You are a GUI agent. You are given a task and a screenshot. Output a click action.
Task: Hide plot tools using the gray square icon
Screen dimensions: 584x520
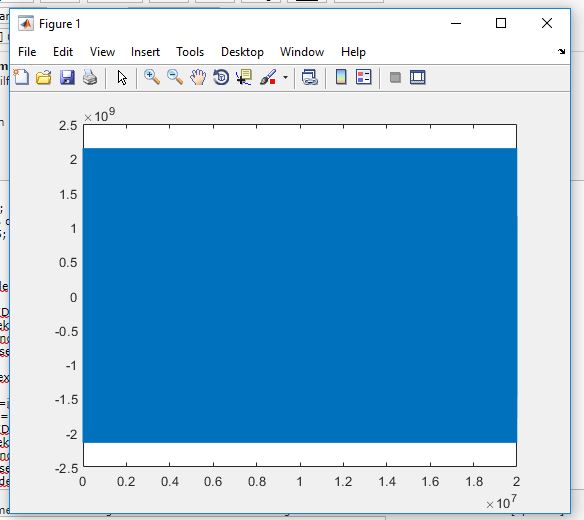(395, 77)
